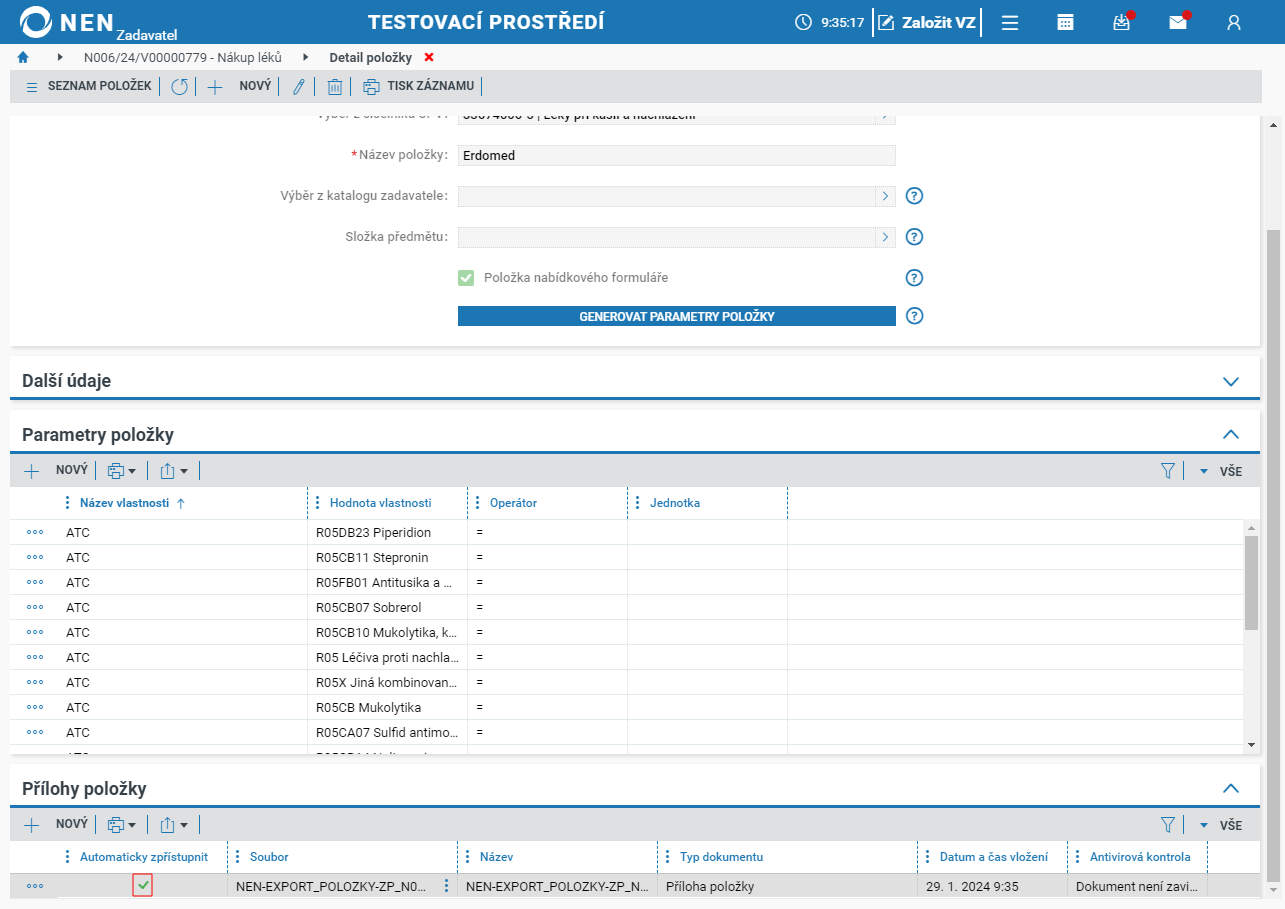Open filter icon in Parametry položky

pos(1167,471)
